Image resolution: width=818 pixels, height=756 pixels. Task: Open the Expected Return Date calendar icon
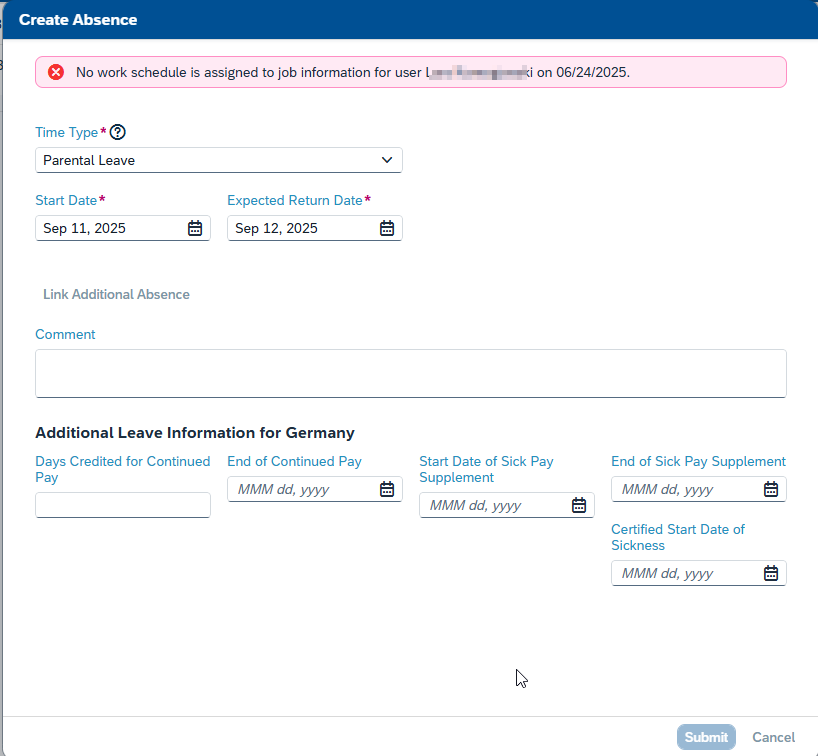[x=387, y=228]
